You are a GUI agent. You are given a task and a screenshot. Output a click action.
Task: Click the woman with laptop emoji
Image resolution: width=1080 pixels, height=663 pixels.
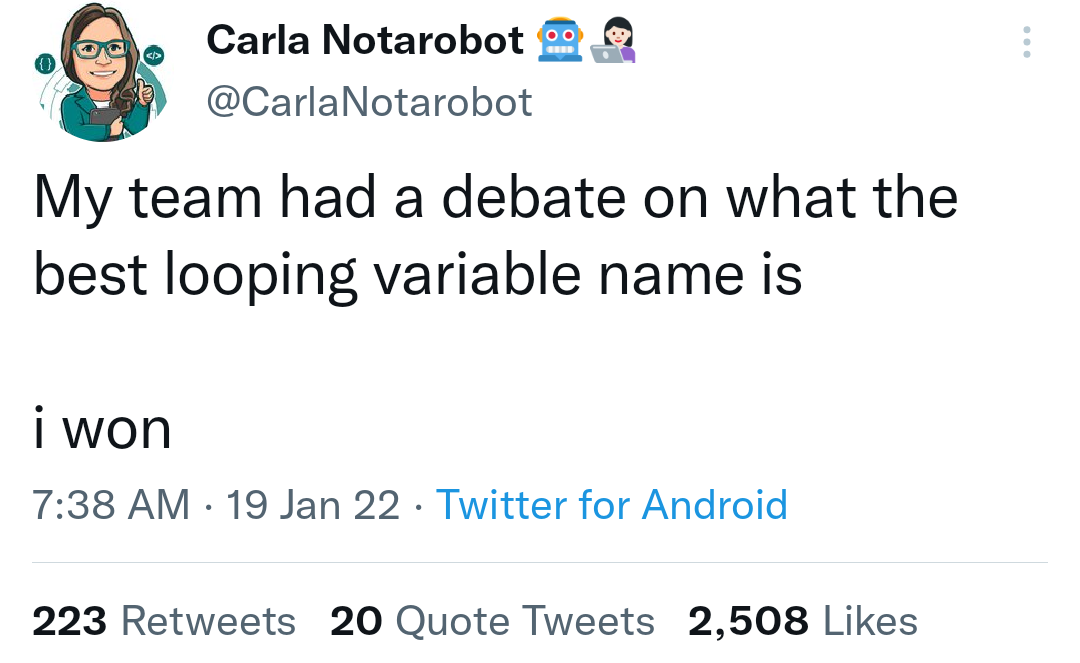click(x=612, y=41)
